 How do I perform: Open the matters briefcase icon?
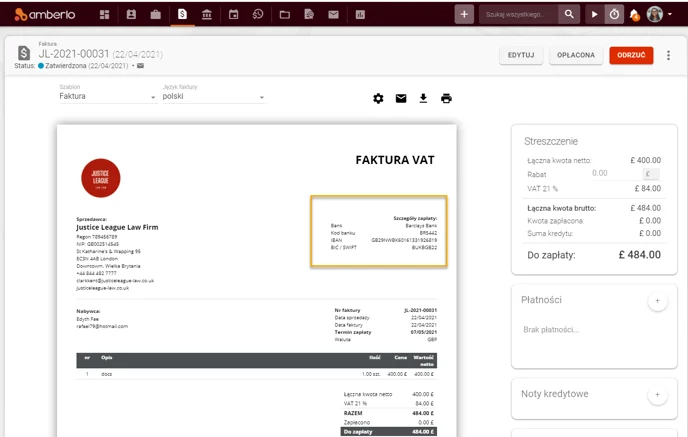pos(155,14)
